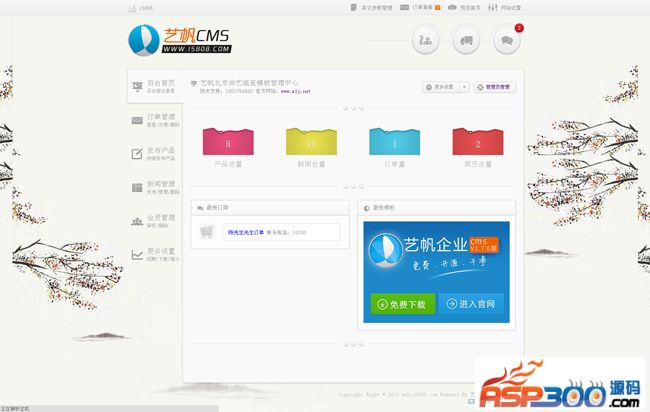Click the round delivery truck button
This screenshot has width=650, height=412.
pyautogui.click(x=466, y=40)
